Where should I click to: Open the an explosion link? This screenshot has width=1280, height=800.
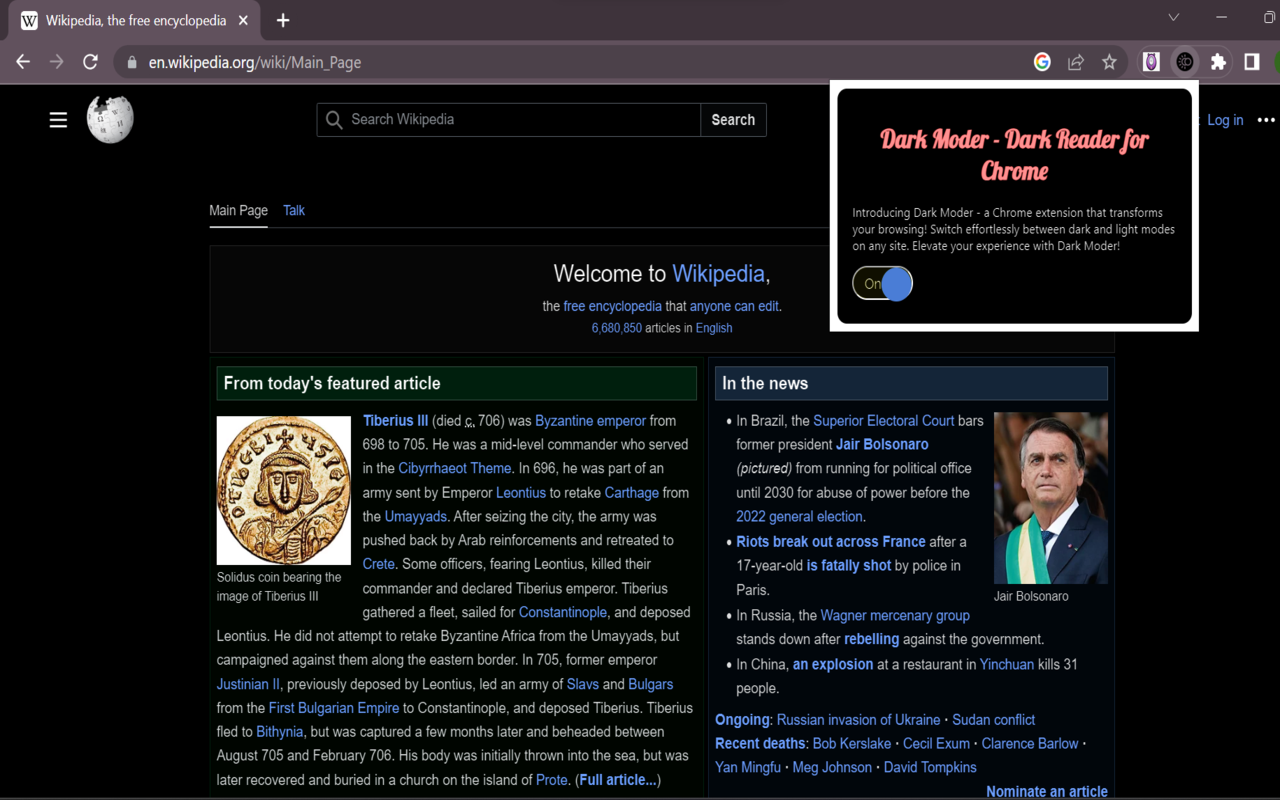pos(833,664)
